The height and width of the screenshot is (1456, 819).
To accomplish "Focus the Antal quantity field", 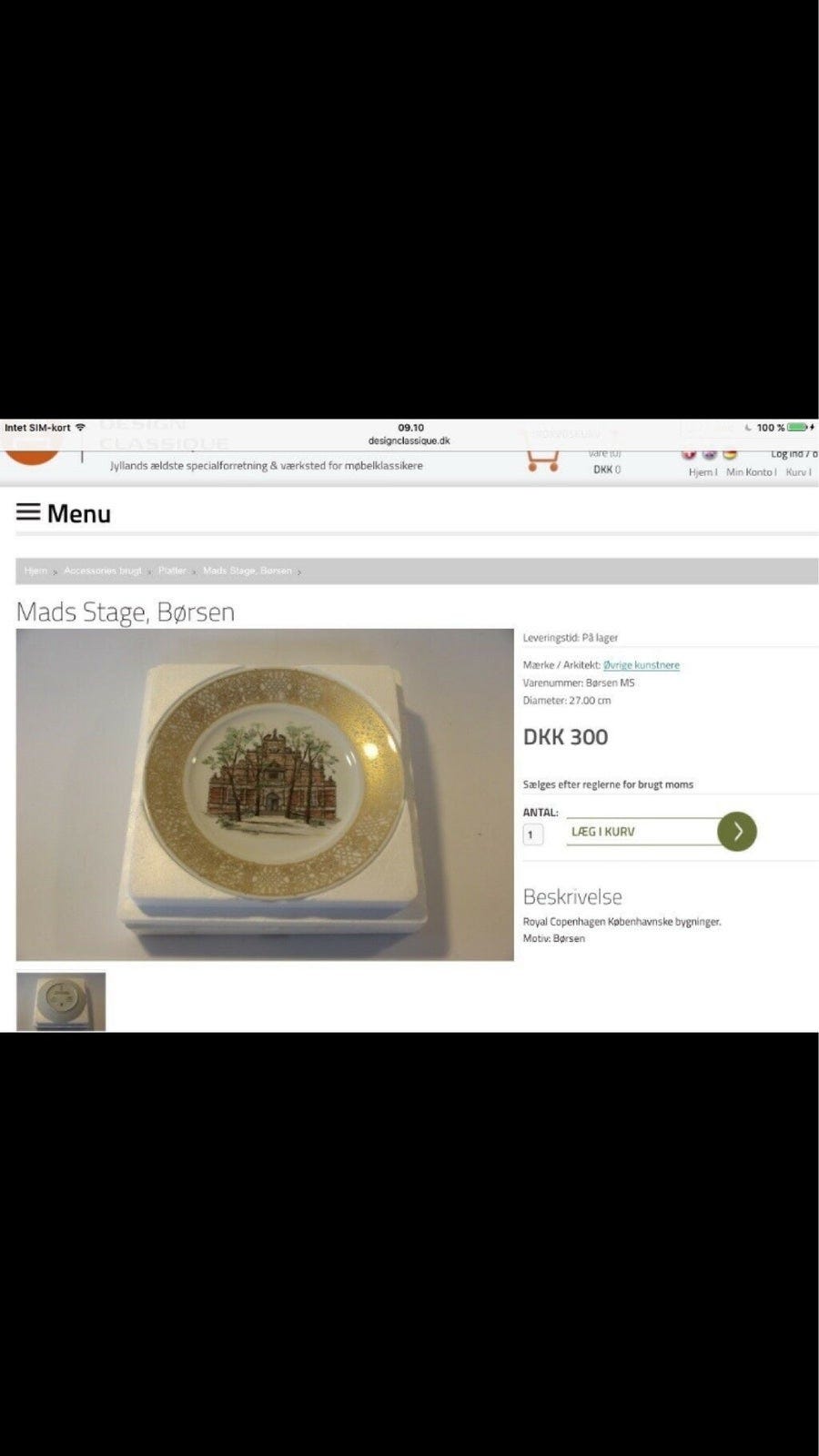I will click(533, 834).
